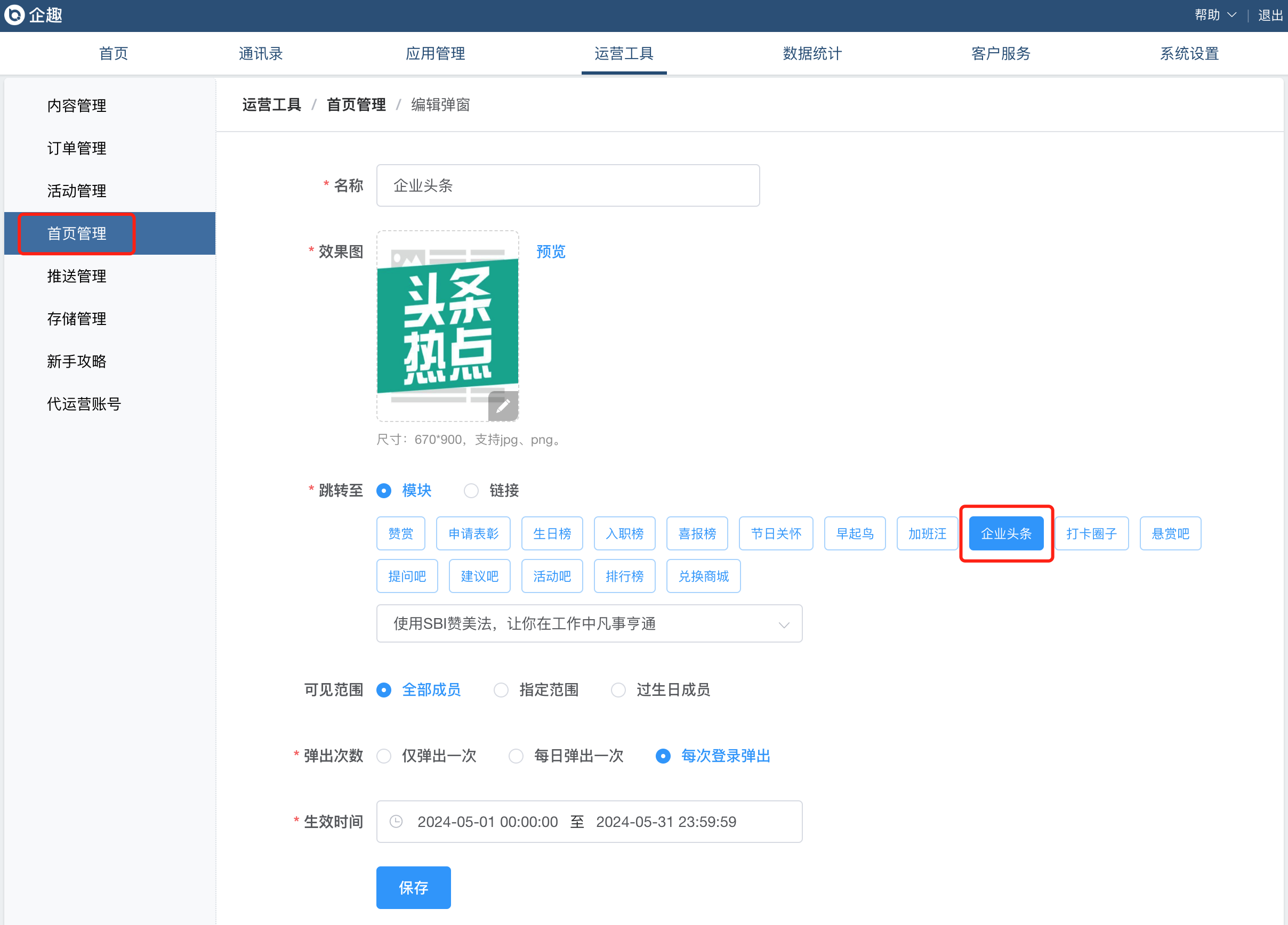
Task: Choose 每日弹出一次 popup frequency
Action: tap(516, 756)
